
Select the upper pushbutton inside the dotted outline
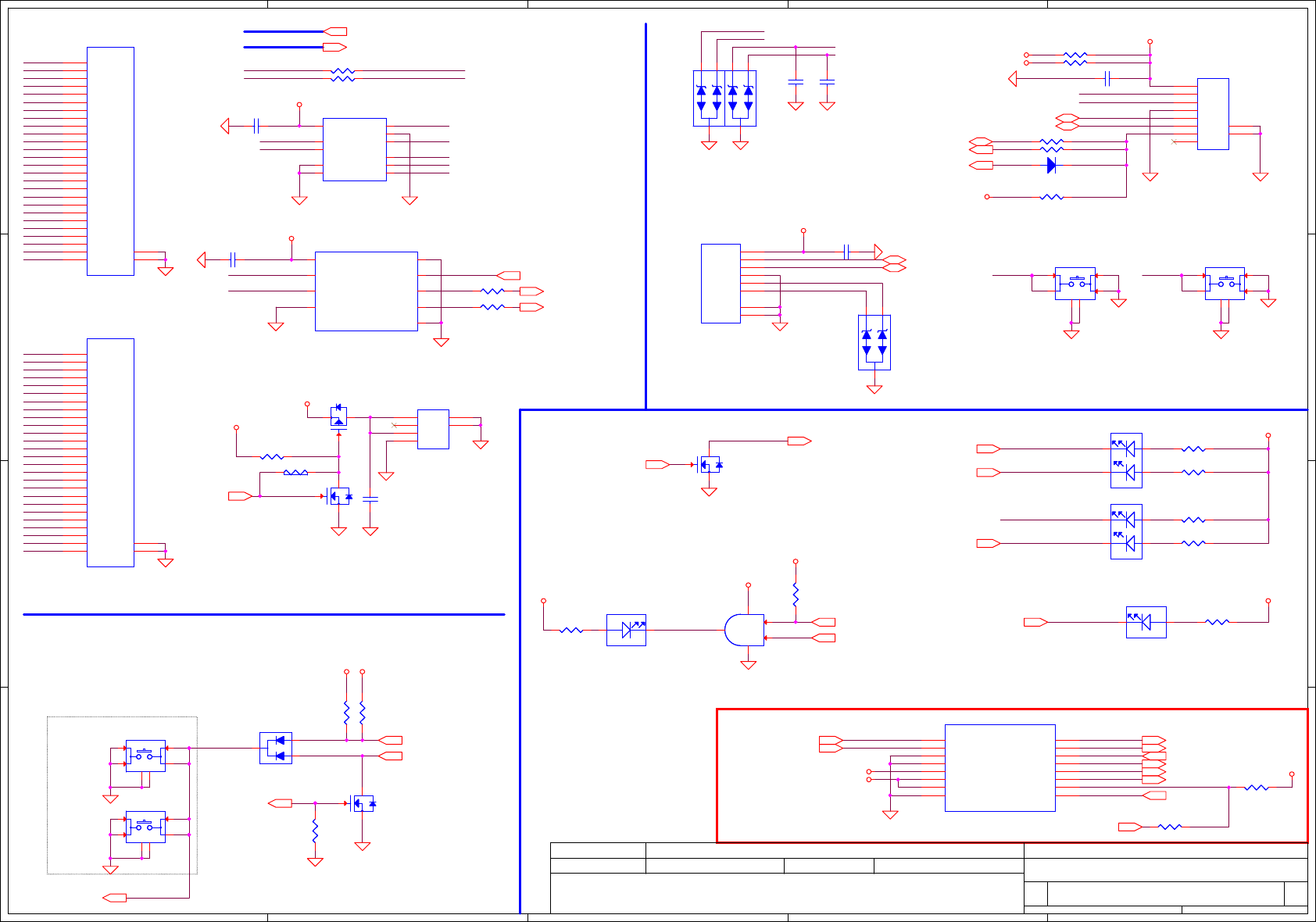[x=145, y=756]
